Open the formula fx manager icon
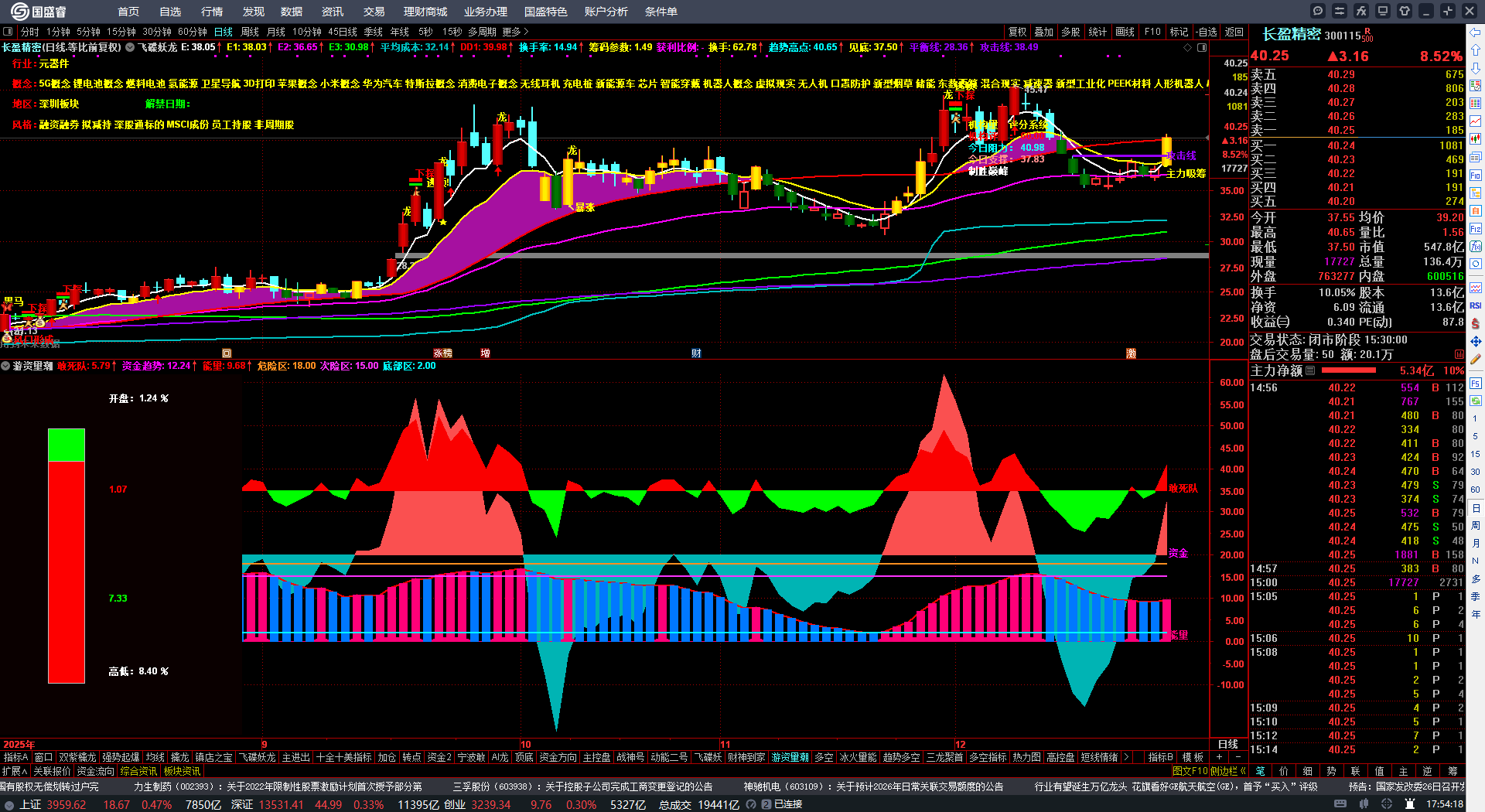This screenshot has width=1485, height=812. pyautogui.click(x=1361, y=11)
